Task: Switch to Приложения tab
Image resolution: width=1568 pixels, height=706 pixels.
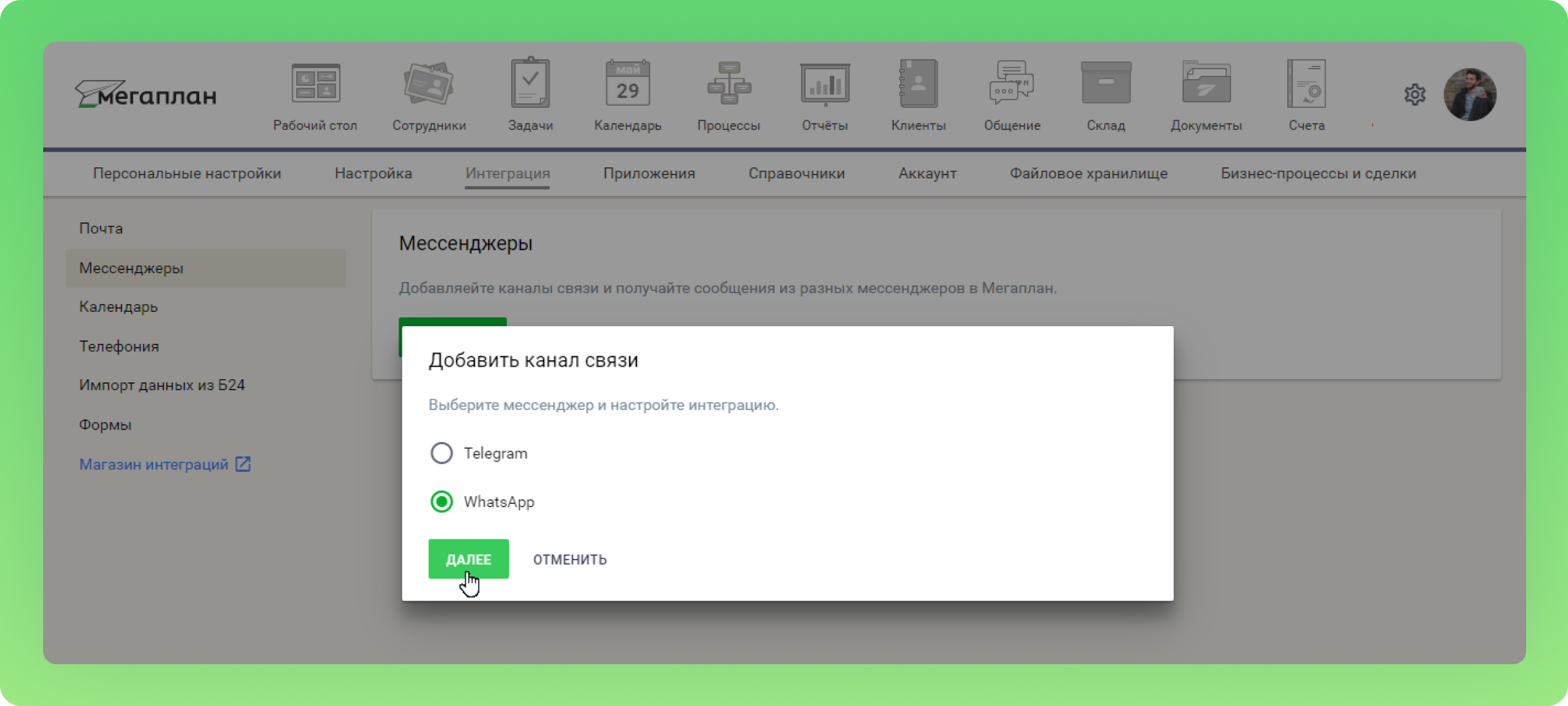Action: tap(649, 173)
